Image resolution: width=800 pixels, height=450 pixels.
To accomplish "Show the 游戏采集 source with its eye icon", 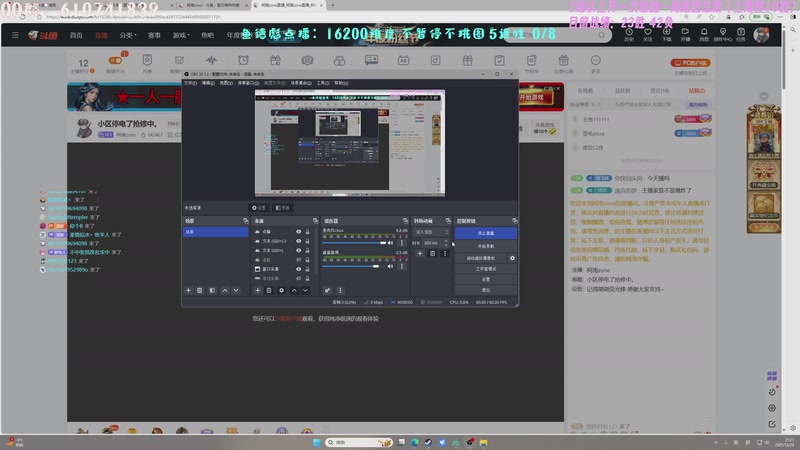I will point(298,279).
